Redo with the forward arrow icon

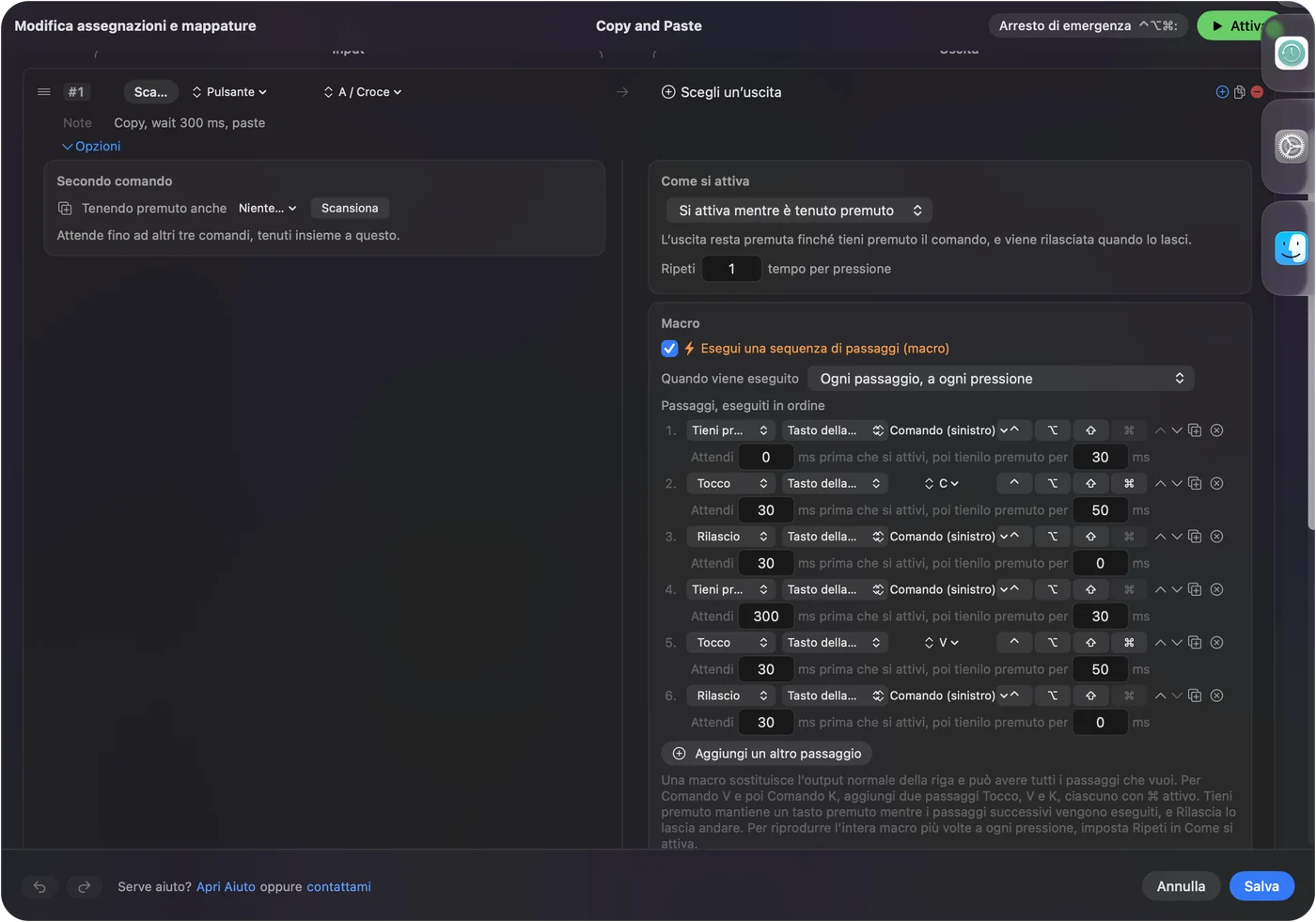tap(84, 886)
